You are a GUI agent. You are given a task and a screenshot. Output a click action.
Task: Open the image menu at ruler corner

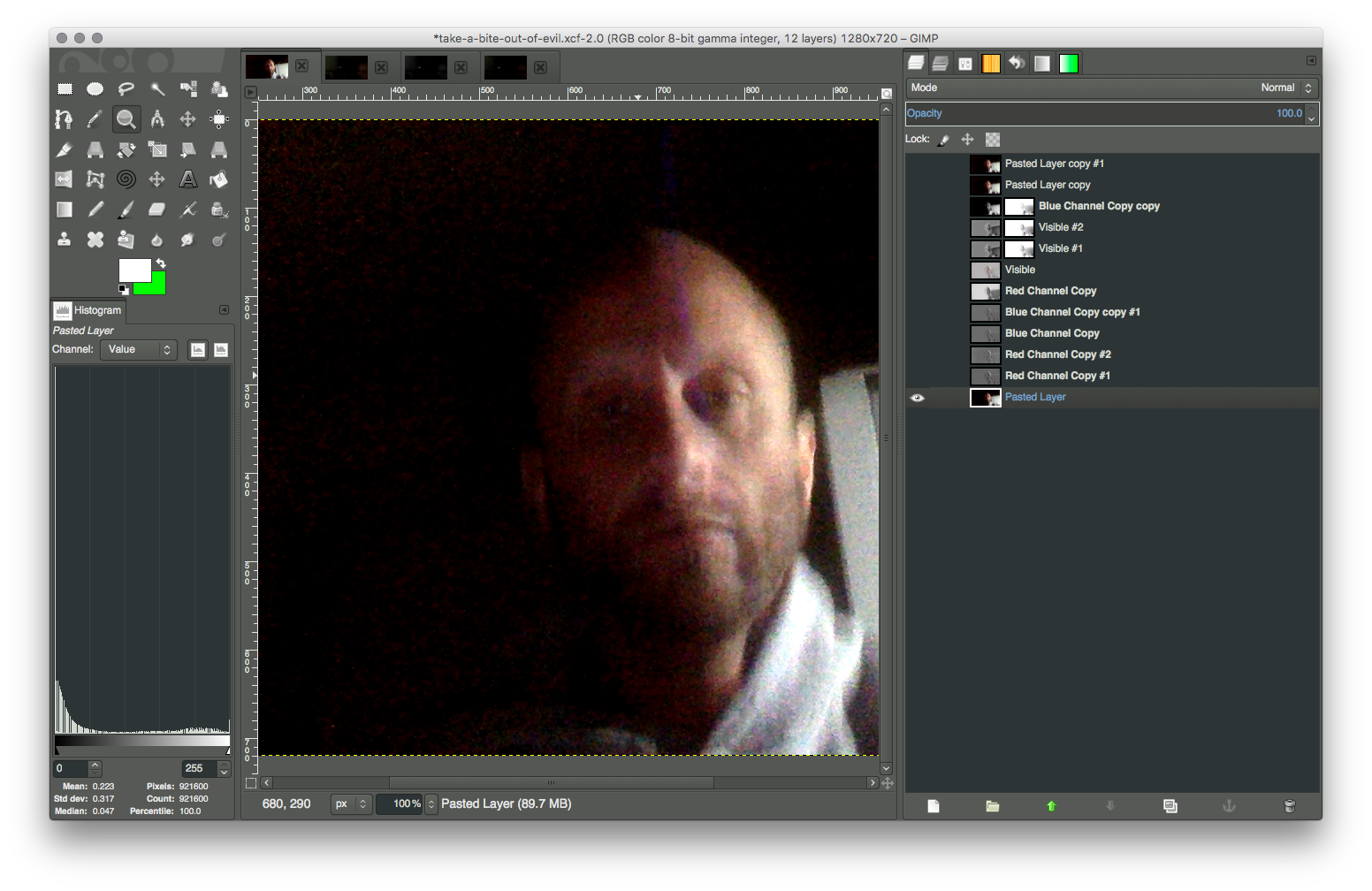point(251,92)
